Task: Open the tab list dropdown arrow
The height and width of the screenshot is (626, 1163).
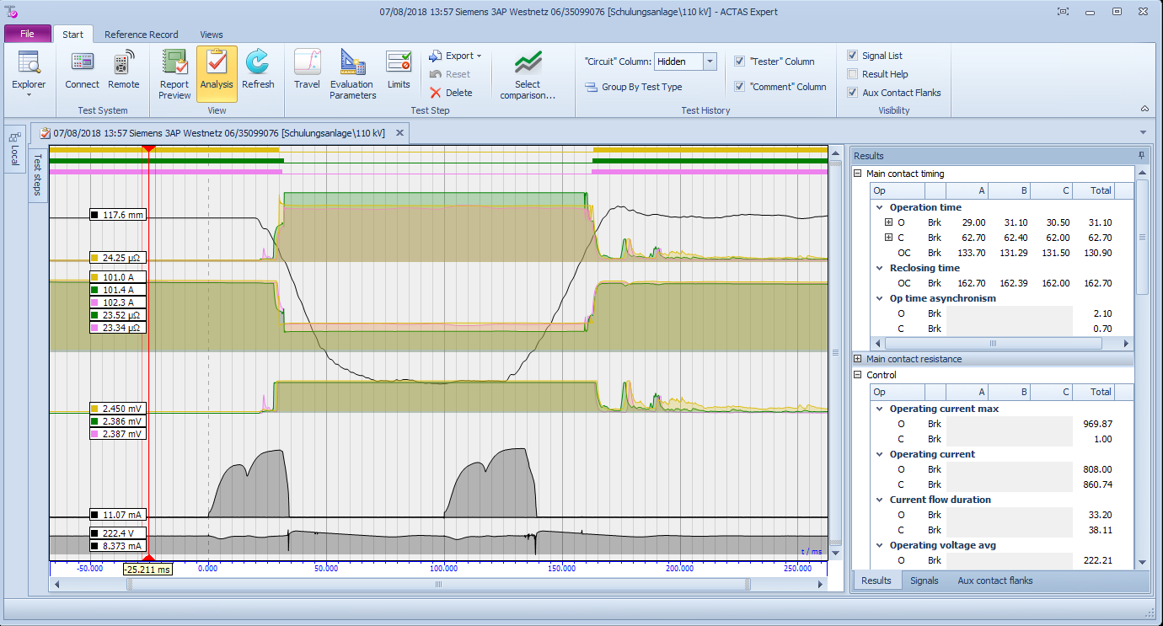Action: coord(1143,133)
